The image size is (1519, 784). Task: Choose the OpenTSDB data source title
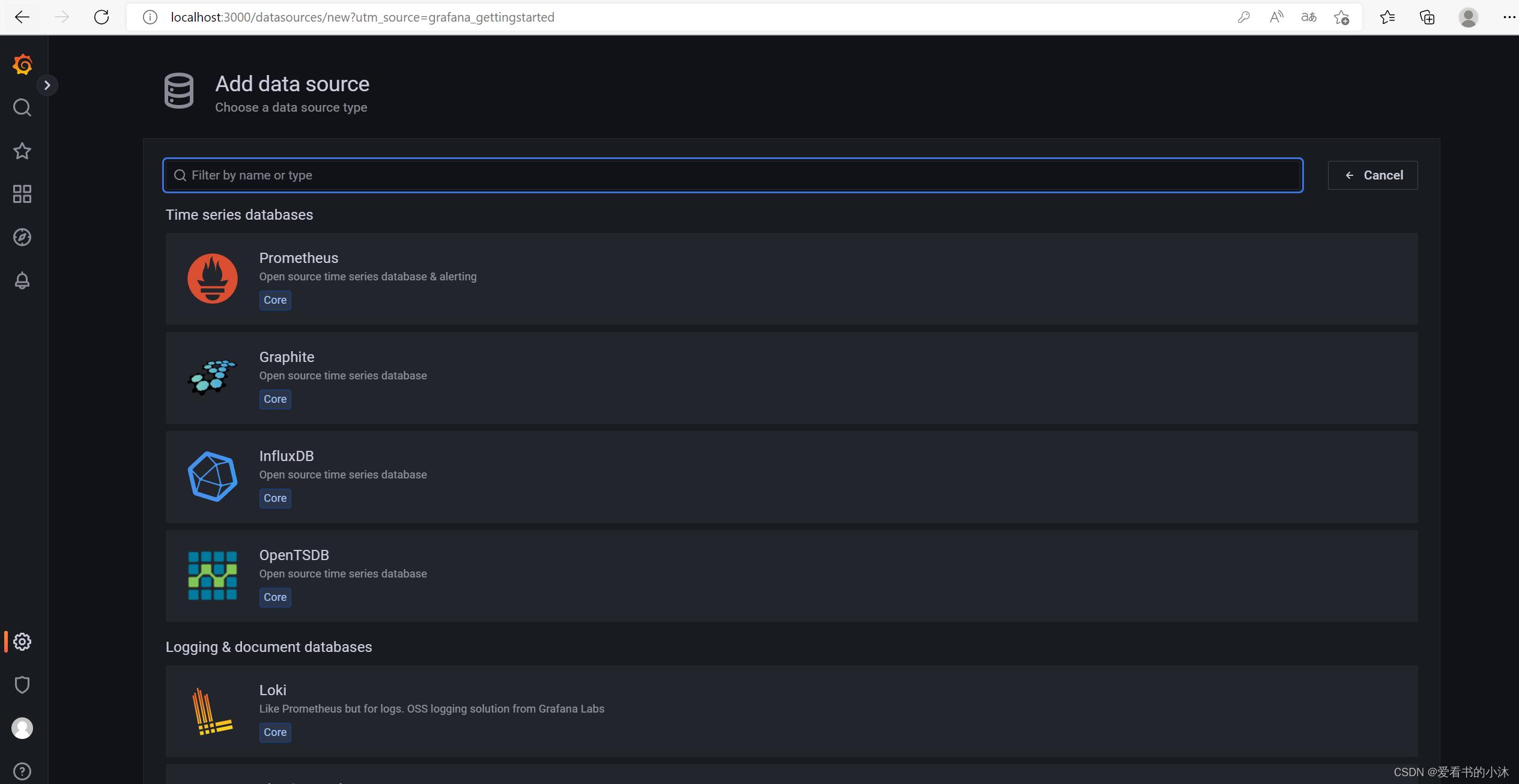(294, 555)
